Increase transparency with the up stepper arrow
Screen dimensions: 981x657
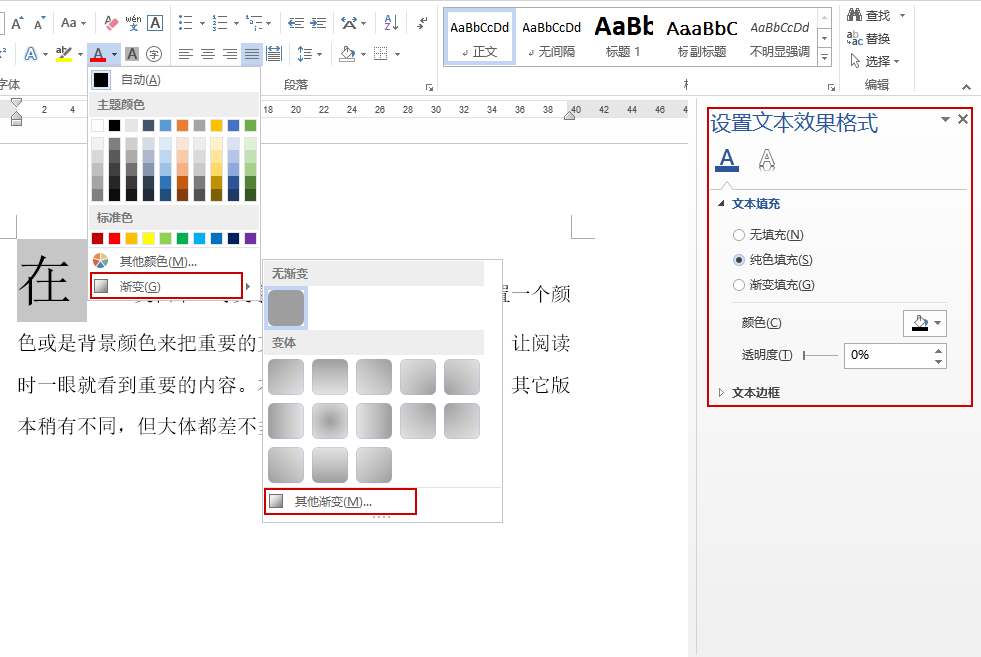pos(938,350)
